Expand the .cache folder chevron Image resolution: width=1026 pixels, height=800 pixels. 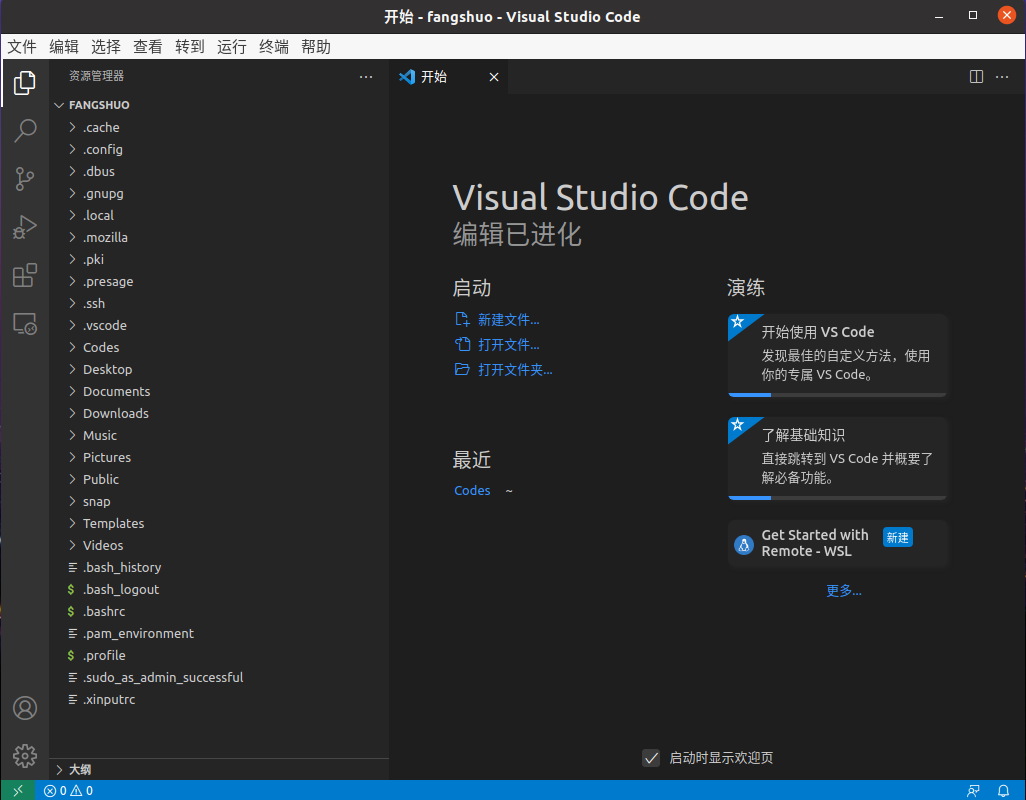[x=73, y=128]
